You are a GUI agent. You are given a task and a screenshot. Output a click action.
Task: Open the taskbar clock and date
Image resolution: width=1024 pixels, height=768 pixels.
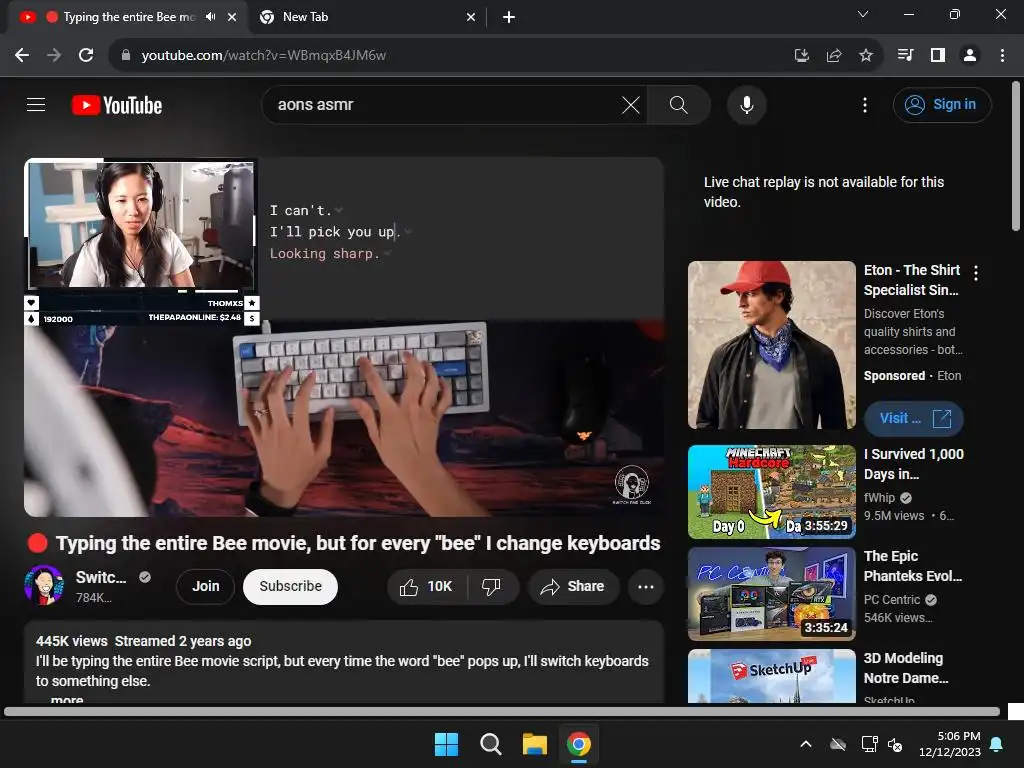point(950,744)
